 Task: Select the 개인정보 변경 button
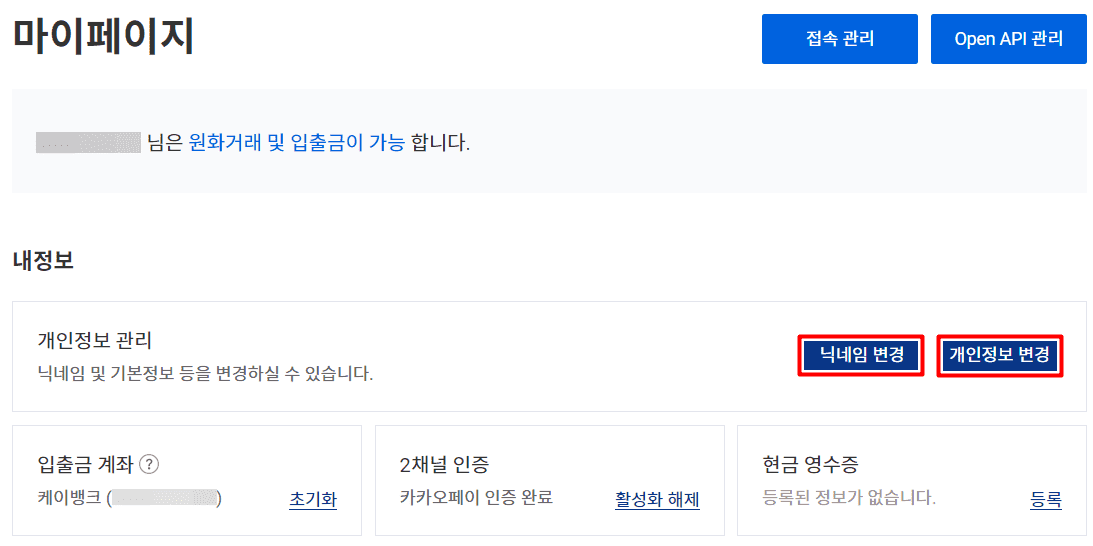999,355
